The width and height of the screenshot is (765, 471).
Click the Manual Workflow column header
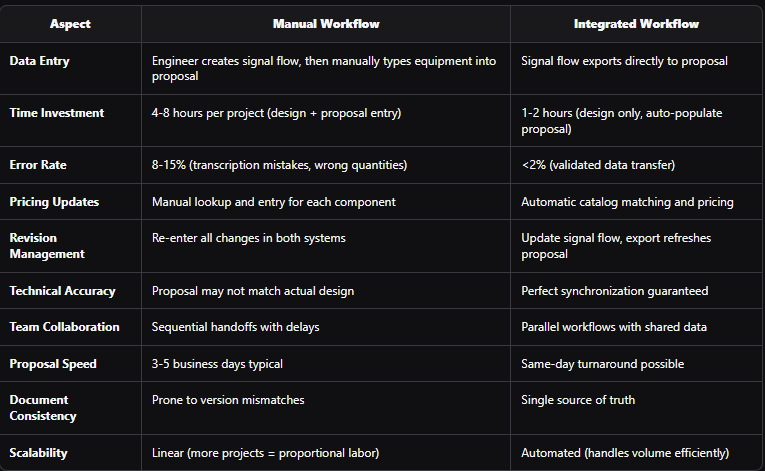pos(325,23)
